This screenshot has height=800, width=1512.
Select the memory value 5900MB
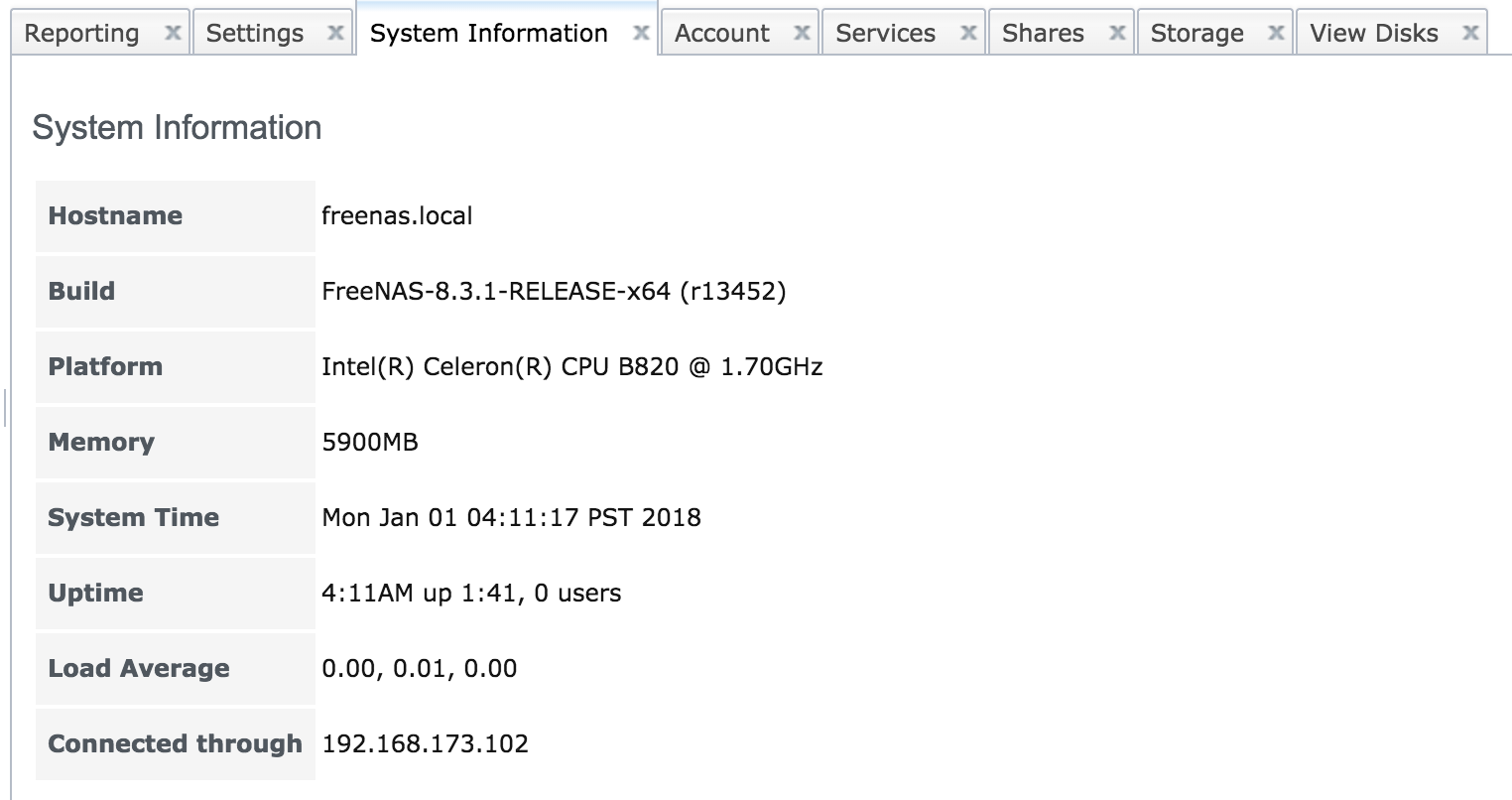pyautogui.click(x=370, y=442)
